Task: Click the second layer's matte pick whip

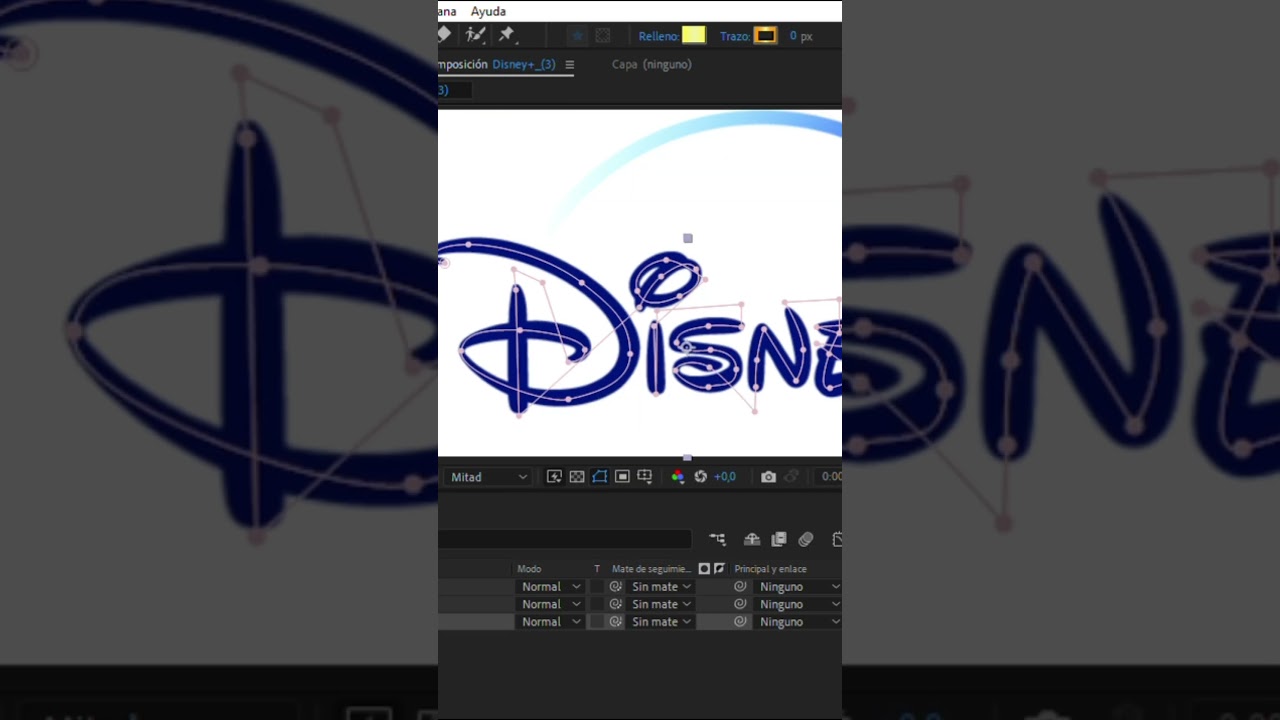Action: [616, 604]
